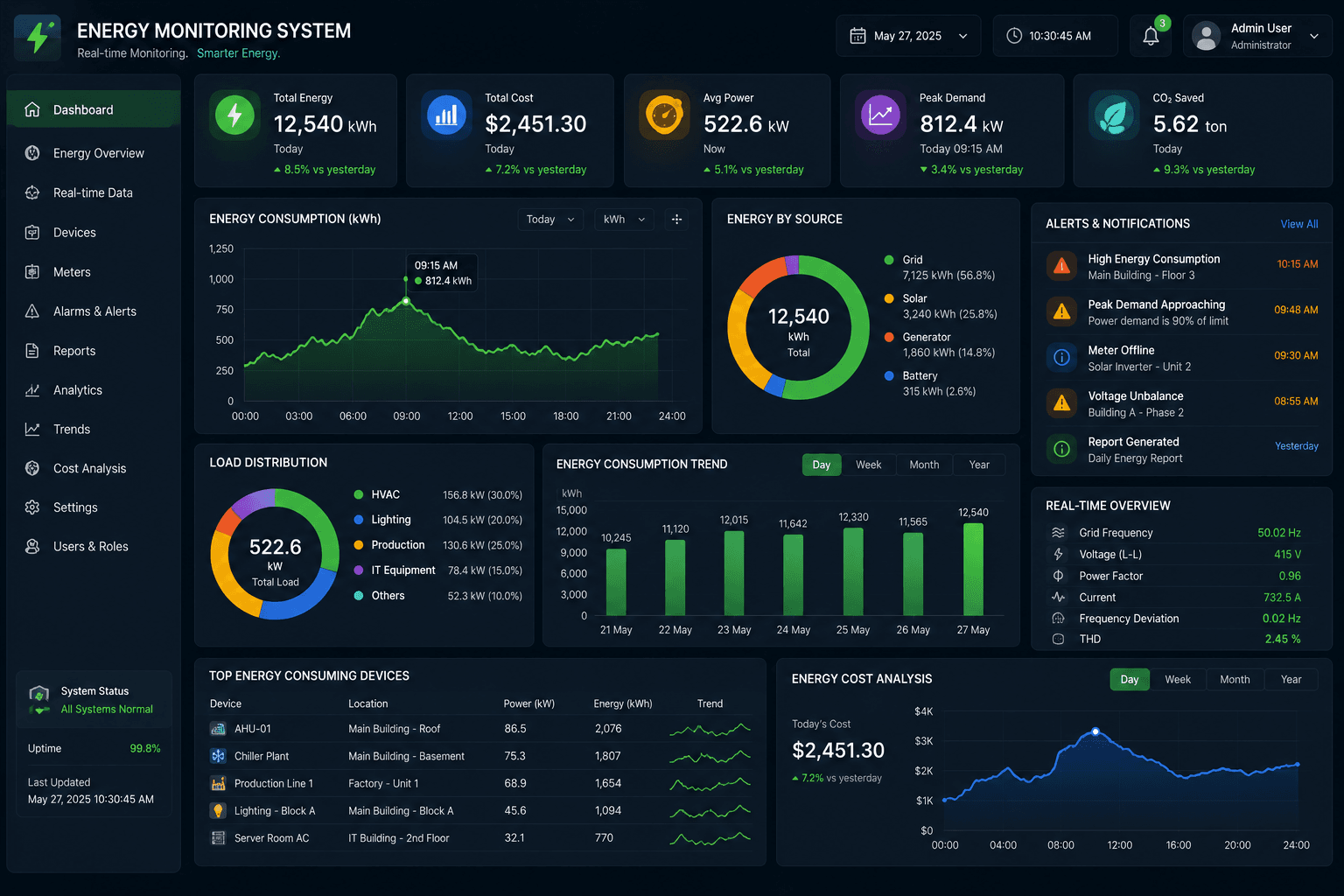Open Peak Demand Approaching alert
Viewport: 1344px width, 896px height.
[1182, 312]
